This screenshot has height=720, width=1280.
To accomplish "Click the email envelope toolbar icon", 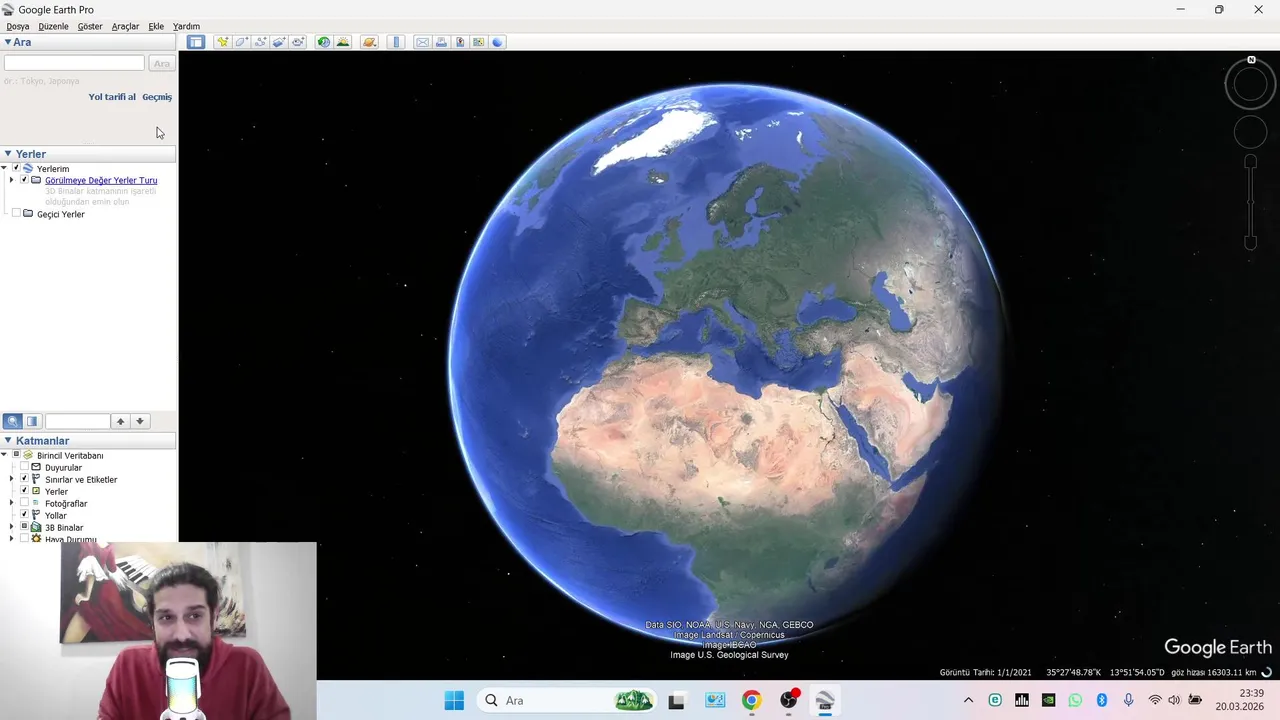I will (422, 42).
